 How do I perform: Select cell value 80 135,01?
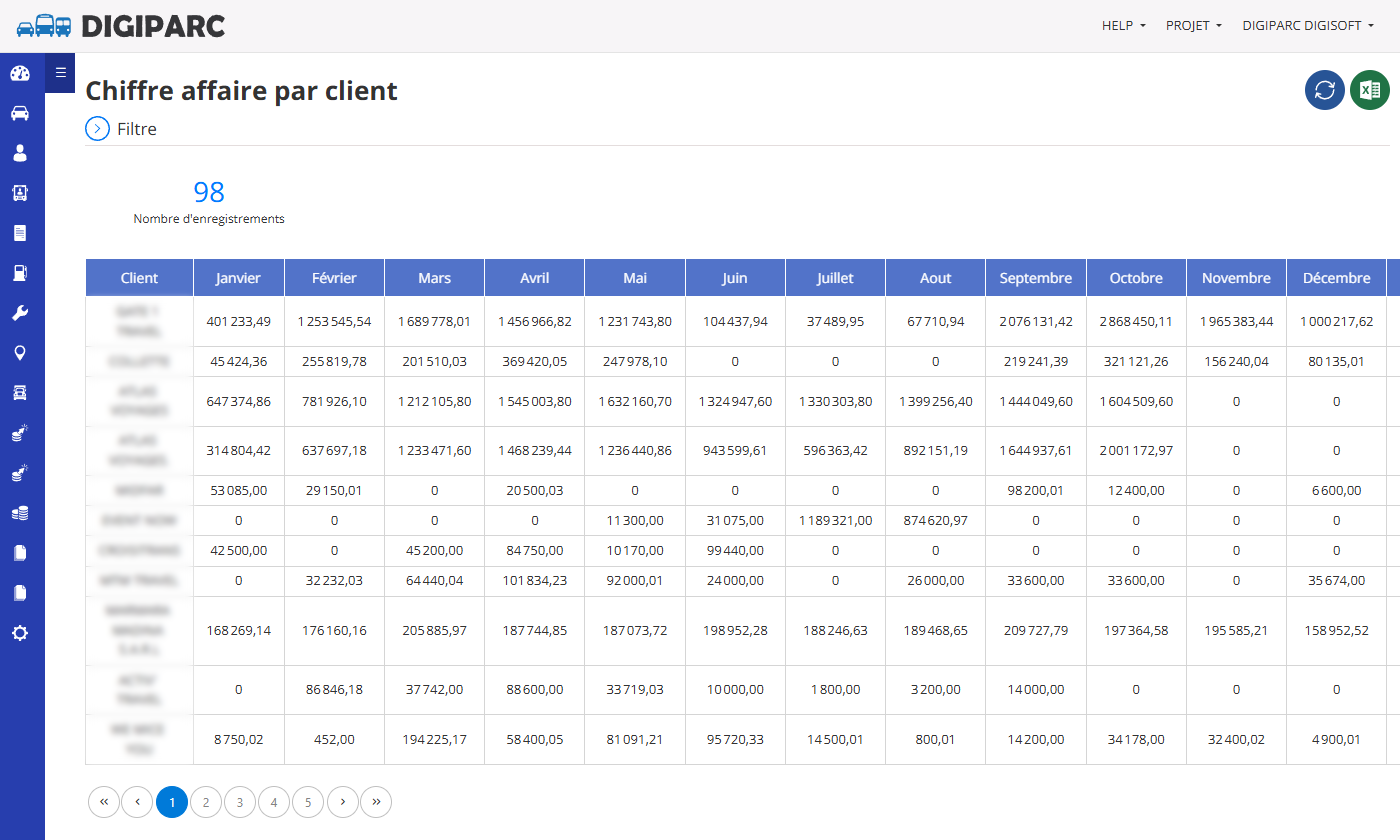point(1336,361)
